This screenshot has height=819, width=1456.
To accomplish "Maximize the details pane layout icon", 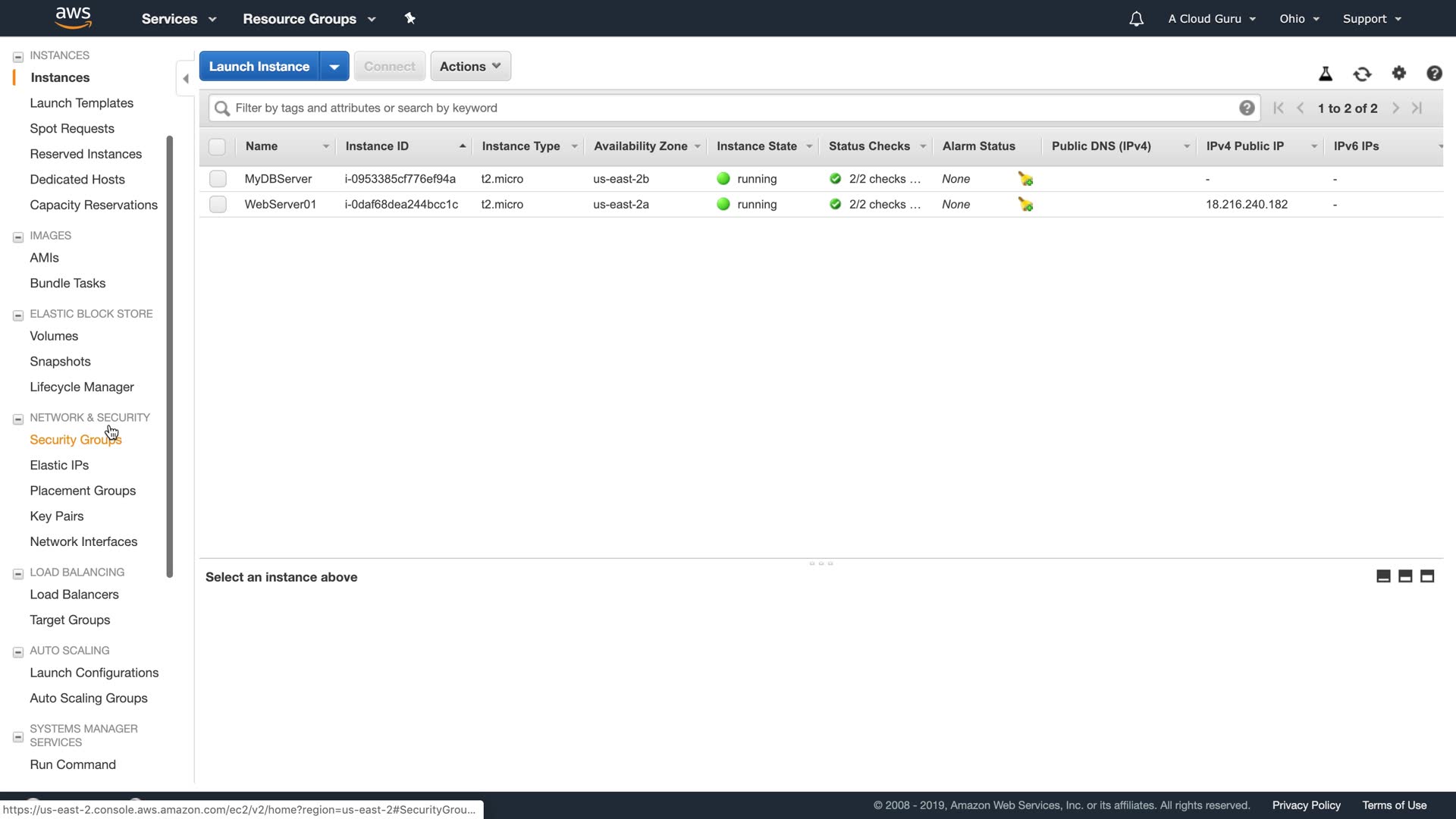I will click(x=1427, y=576).
